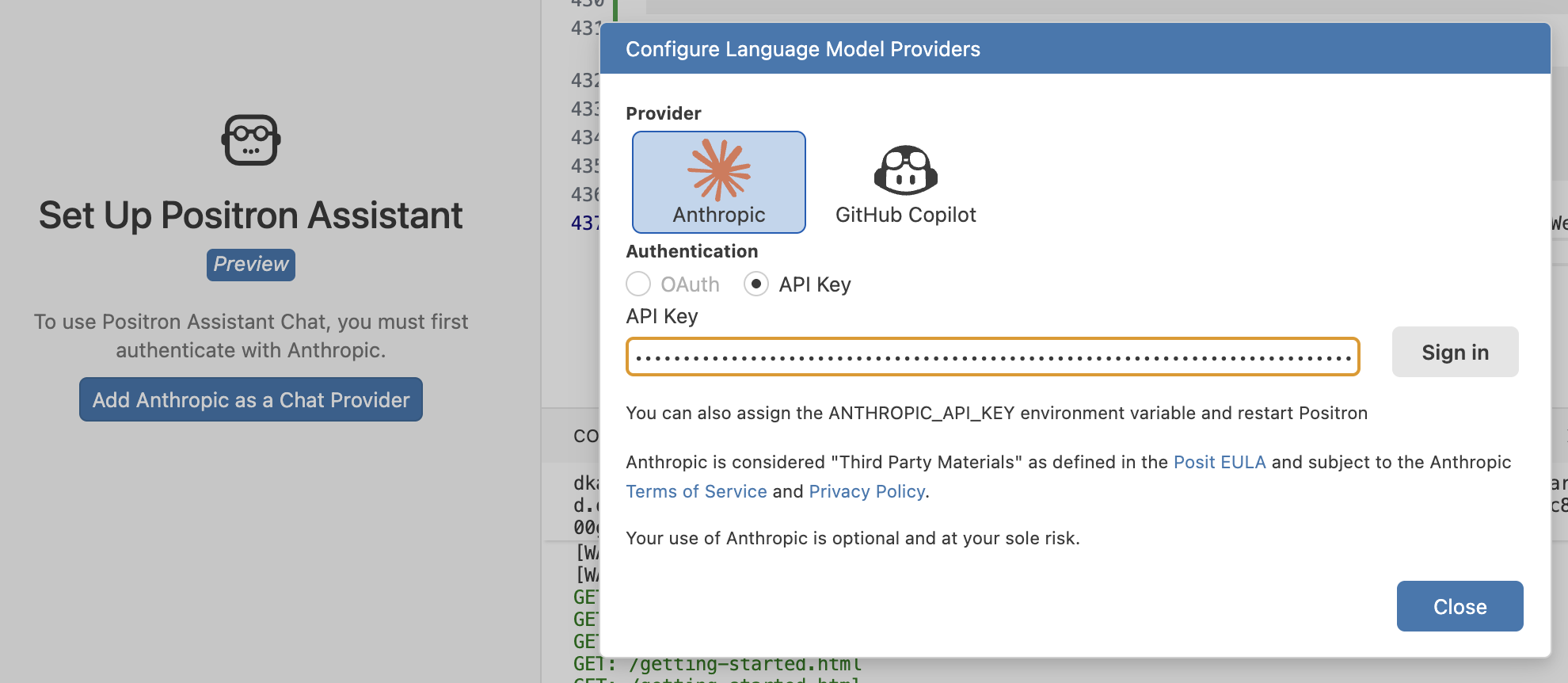Image resolution: width=1568 pixels, height=683 pixels.
Task: Open the Anthropic Terms of Service link
Action: [x=696, y=491]
